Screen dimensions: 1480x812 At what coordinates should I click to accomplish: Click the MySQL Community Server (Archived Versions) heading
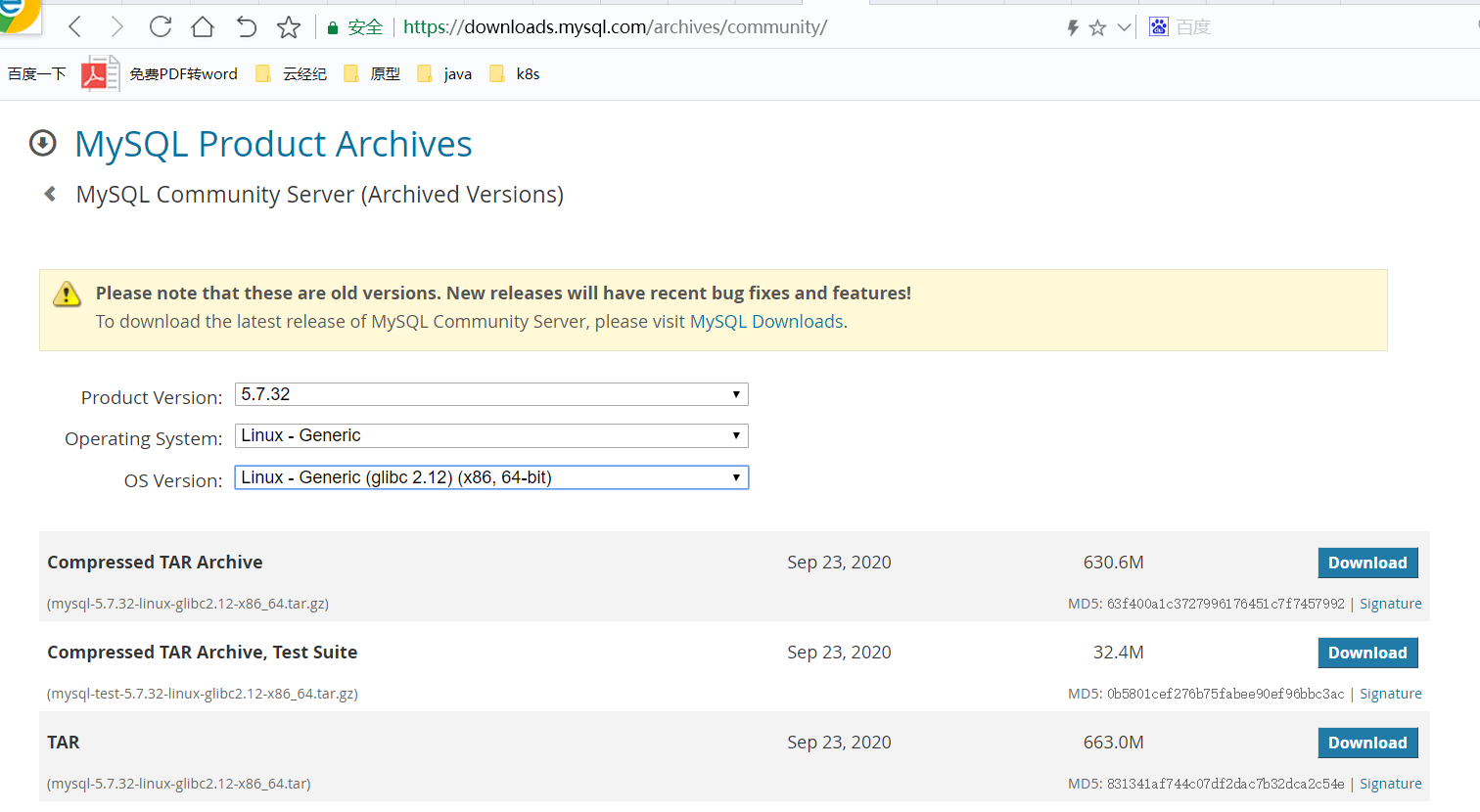(x=320, y=195)
